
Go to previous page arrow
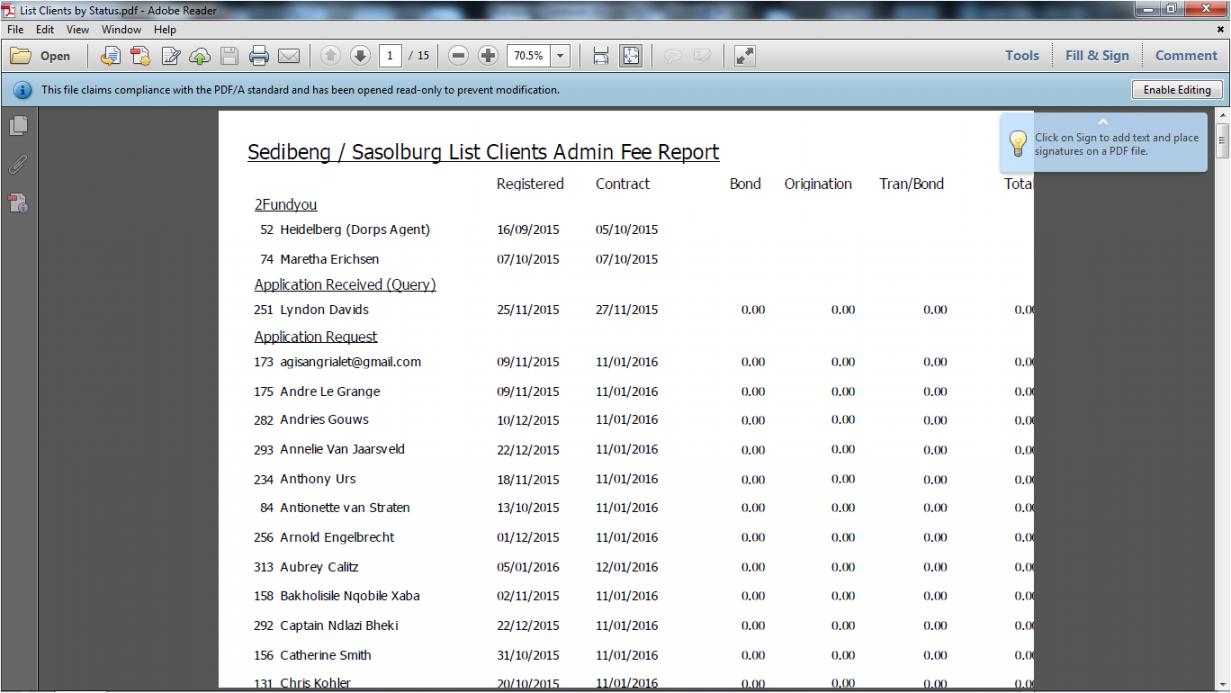pyautogui.click(x=332, y=56)
